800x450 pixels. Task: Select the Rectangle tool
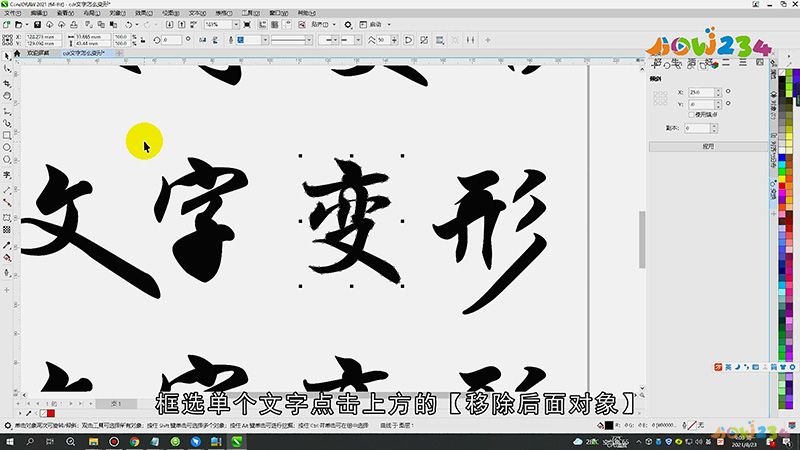[x=7, y=135]
